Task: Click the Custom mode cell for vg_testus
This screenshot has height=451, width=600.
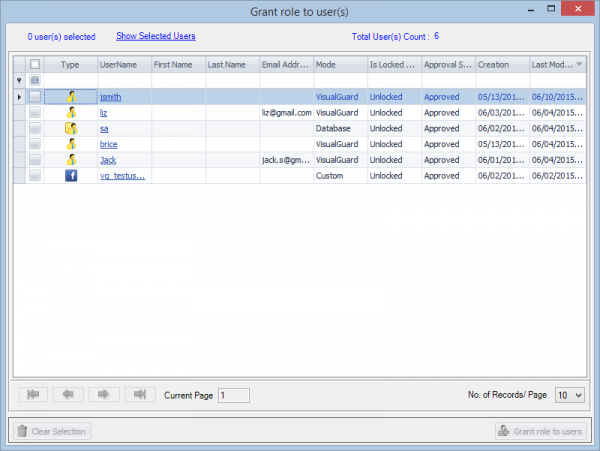Action: (341, 176)
